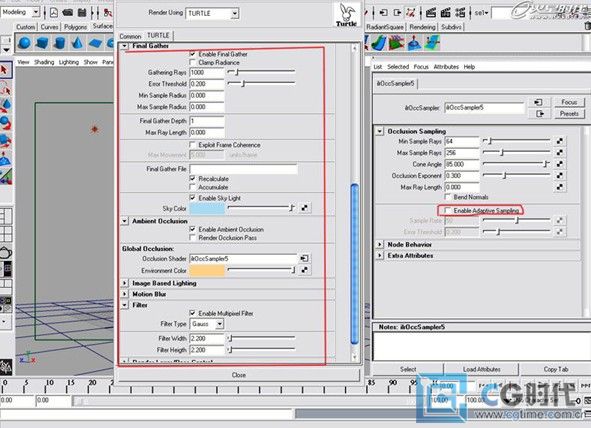This screenshot has height=428, width=591.
Task: Toggle Enable Adaptive Sampling checkbox
Action: (447, 210)
